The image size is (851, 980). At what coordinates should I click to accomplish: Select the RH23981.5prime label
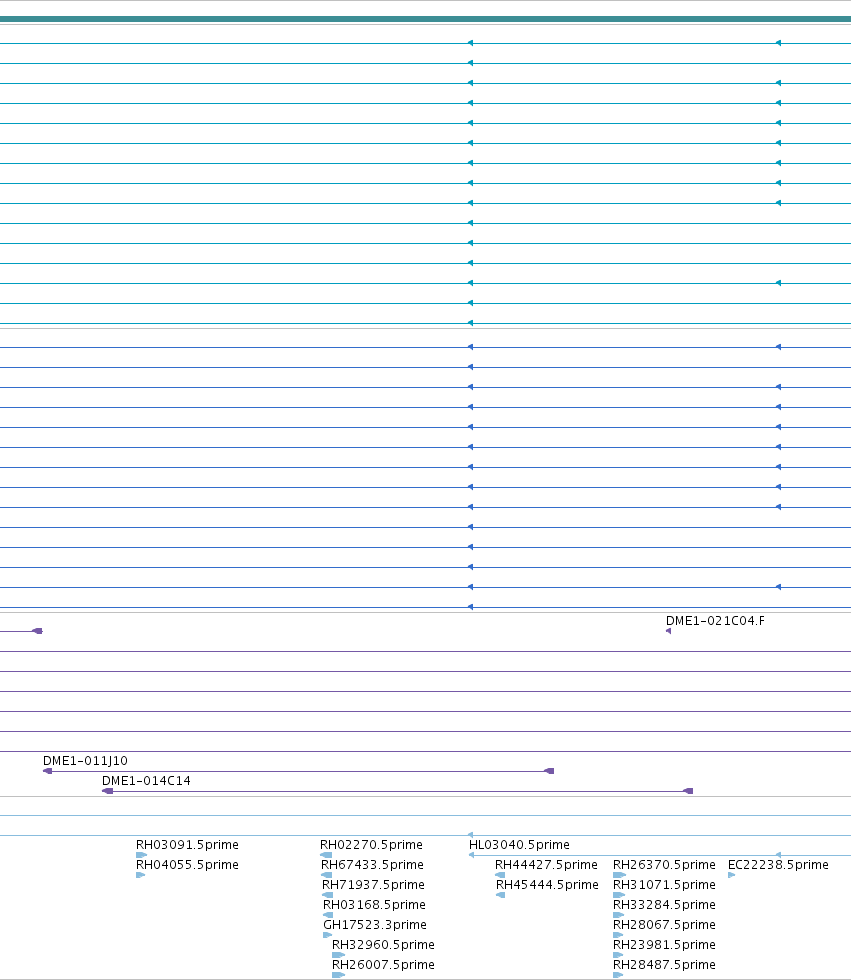point(664,944)
